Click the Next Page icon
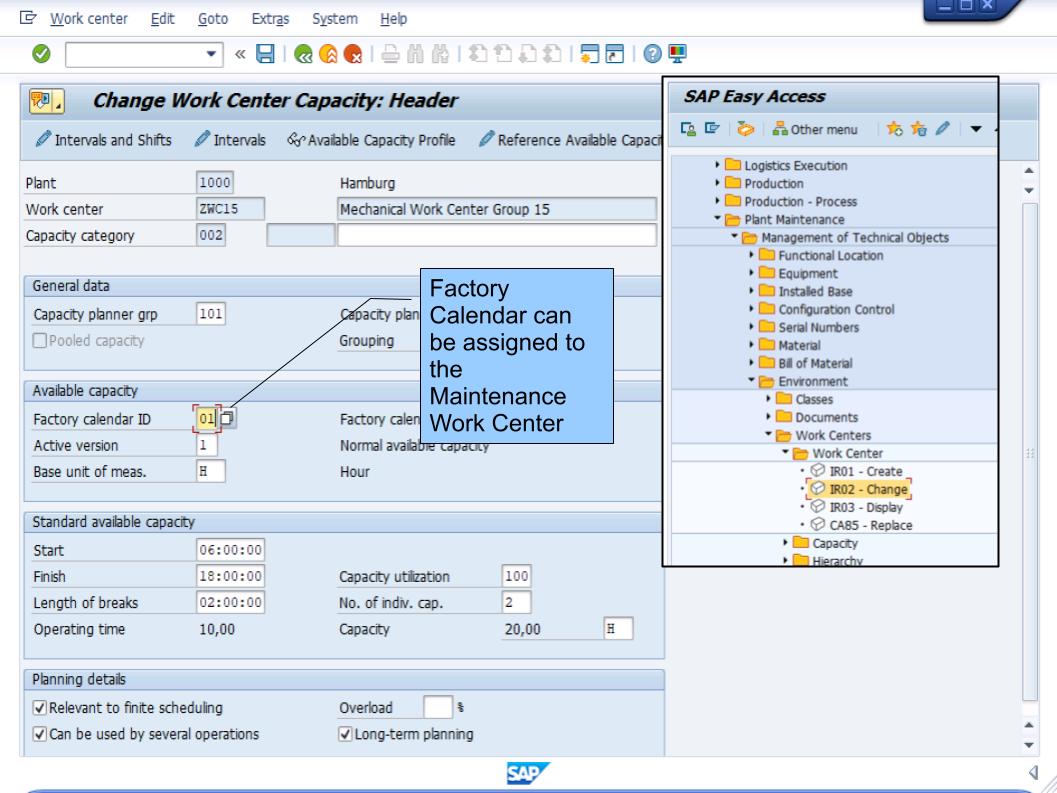 click(528, 54)
